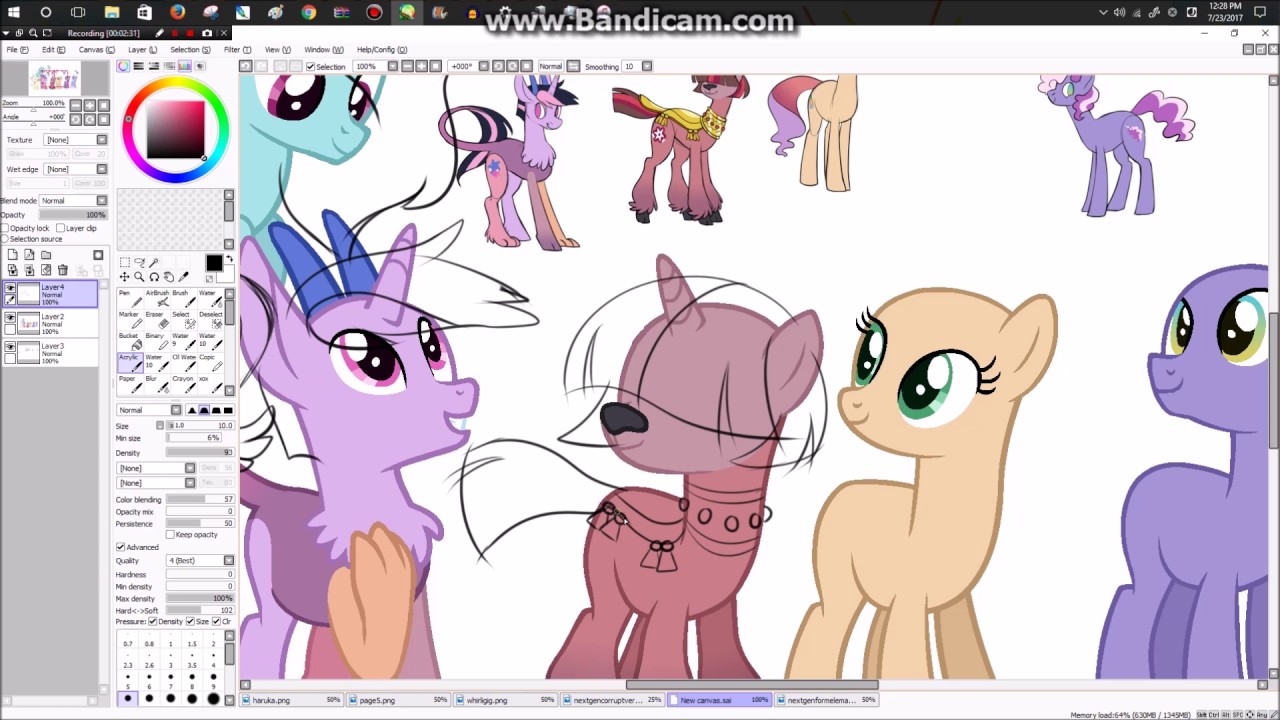Viewport: 1280px width, 720px height.
Task: Create a new layer folder
Action: coord(46,256)
